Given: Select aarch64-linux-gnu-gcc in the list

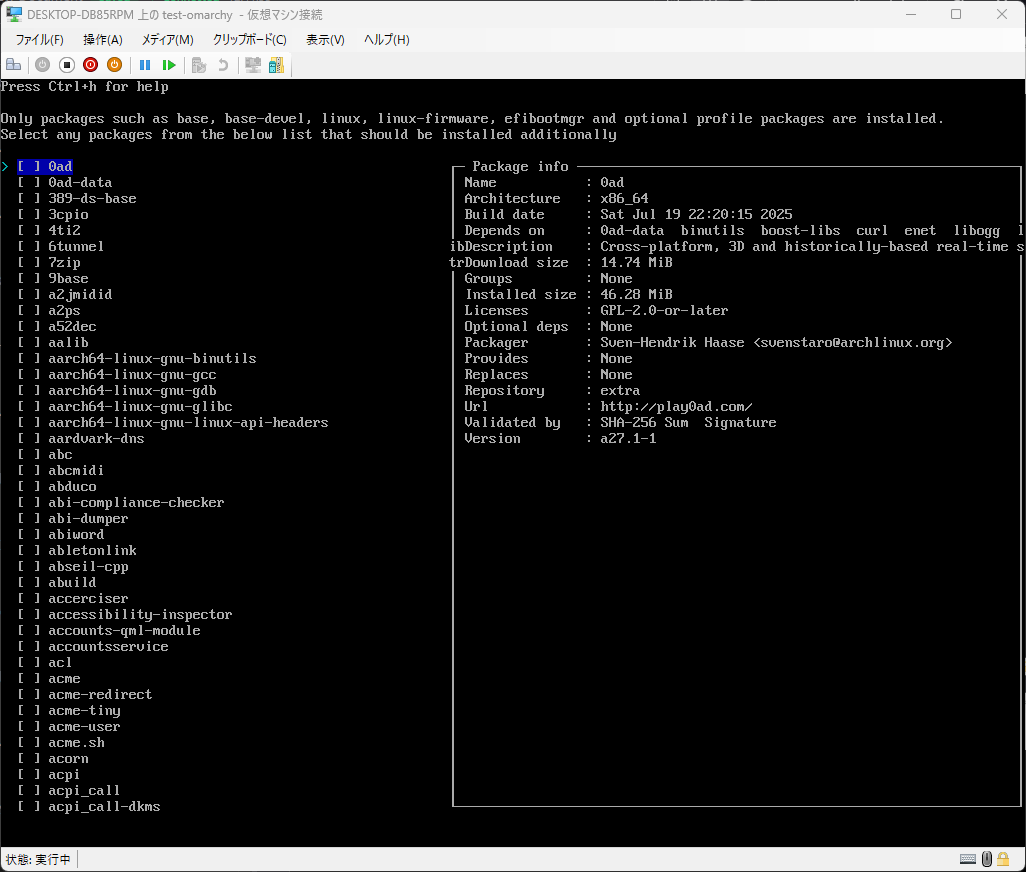Looking at the screenshot, I should (x=132, y=375).
